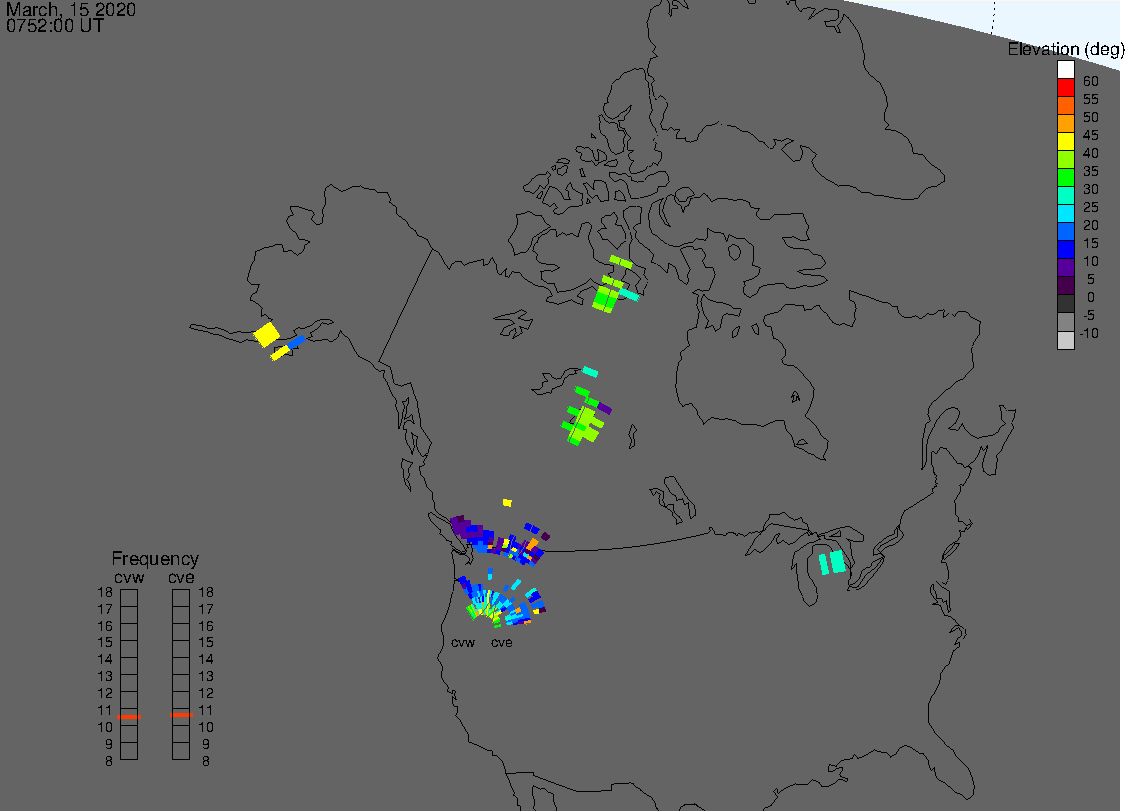The width and height of the screenshot is (1125, 811).
Task: Click frequency number '14' right of cve bar
Action: [206, 660]
